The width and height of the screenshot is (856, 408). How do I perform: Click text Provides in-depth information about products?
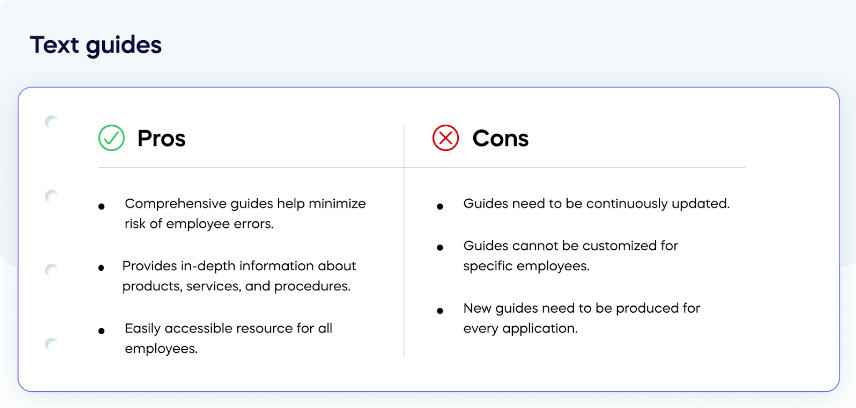point(239,276)
